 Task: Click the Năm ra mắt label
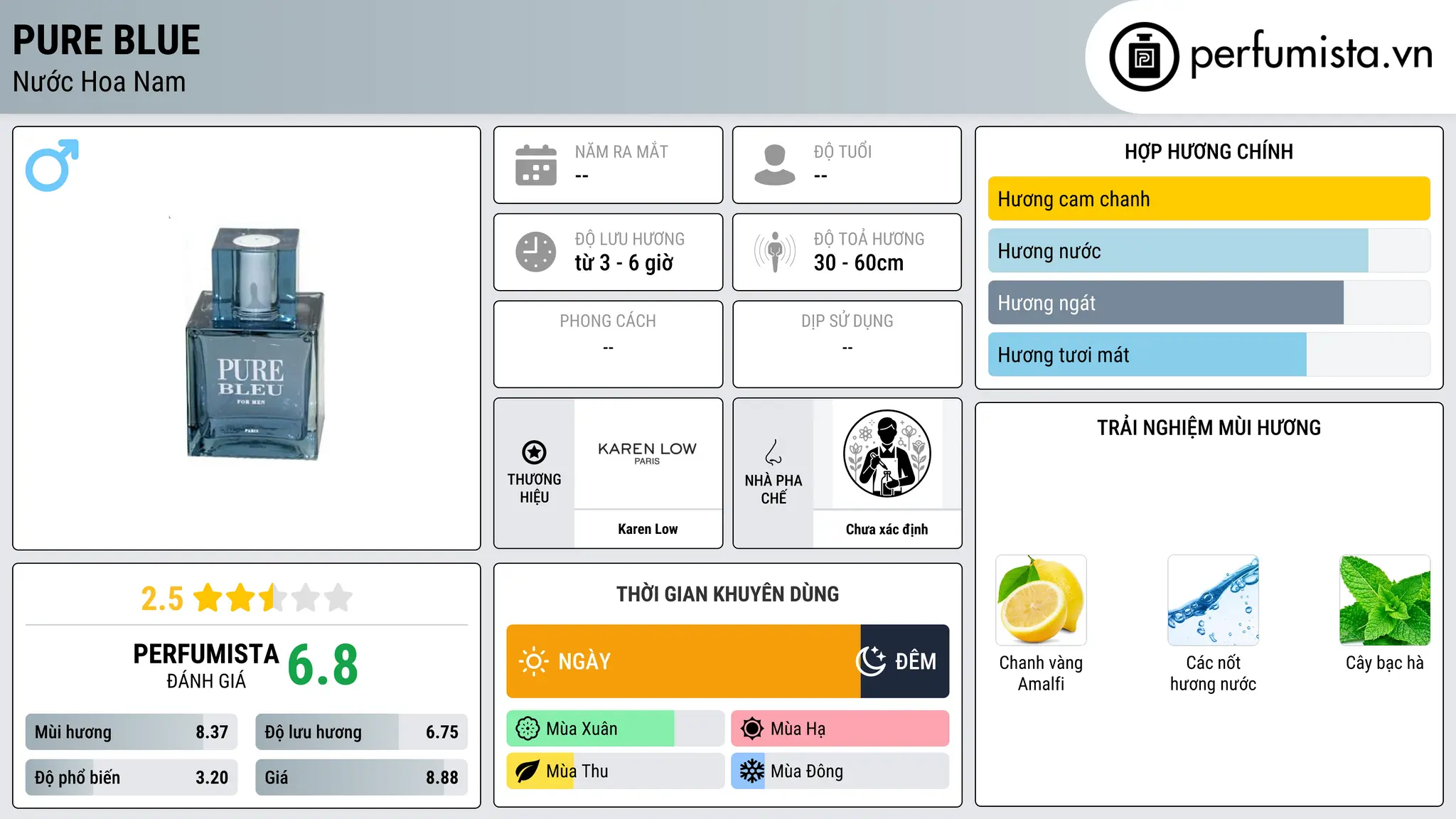coord(621,151)
